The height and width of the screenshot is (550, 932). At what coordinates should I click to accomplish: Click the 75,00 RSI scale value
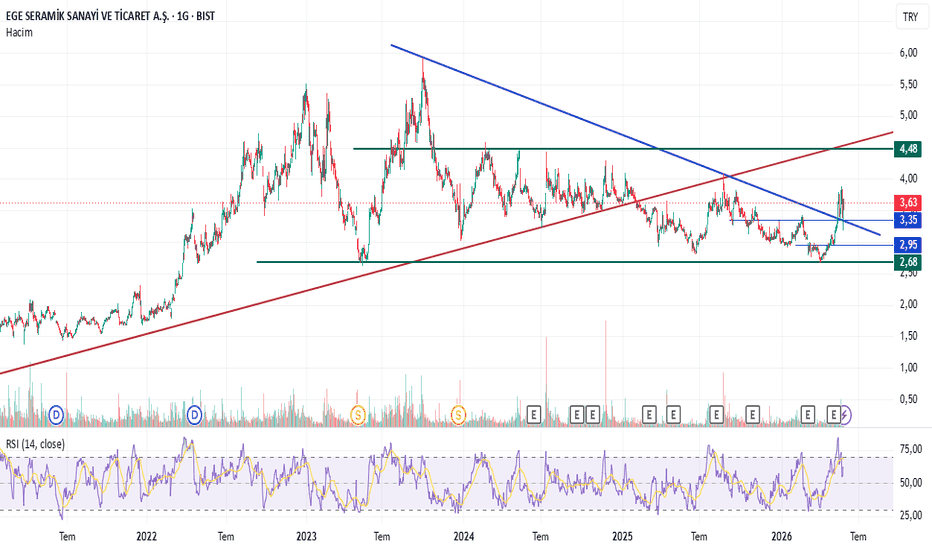tap(911, 450)
